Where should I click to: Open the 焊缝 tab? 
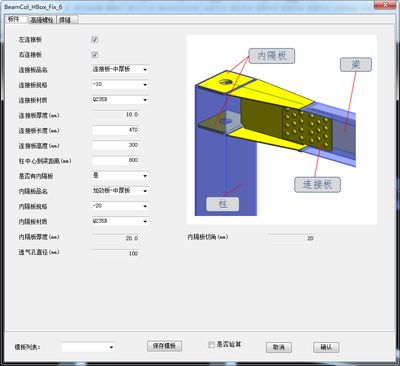[x=66, y=20]
